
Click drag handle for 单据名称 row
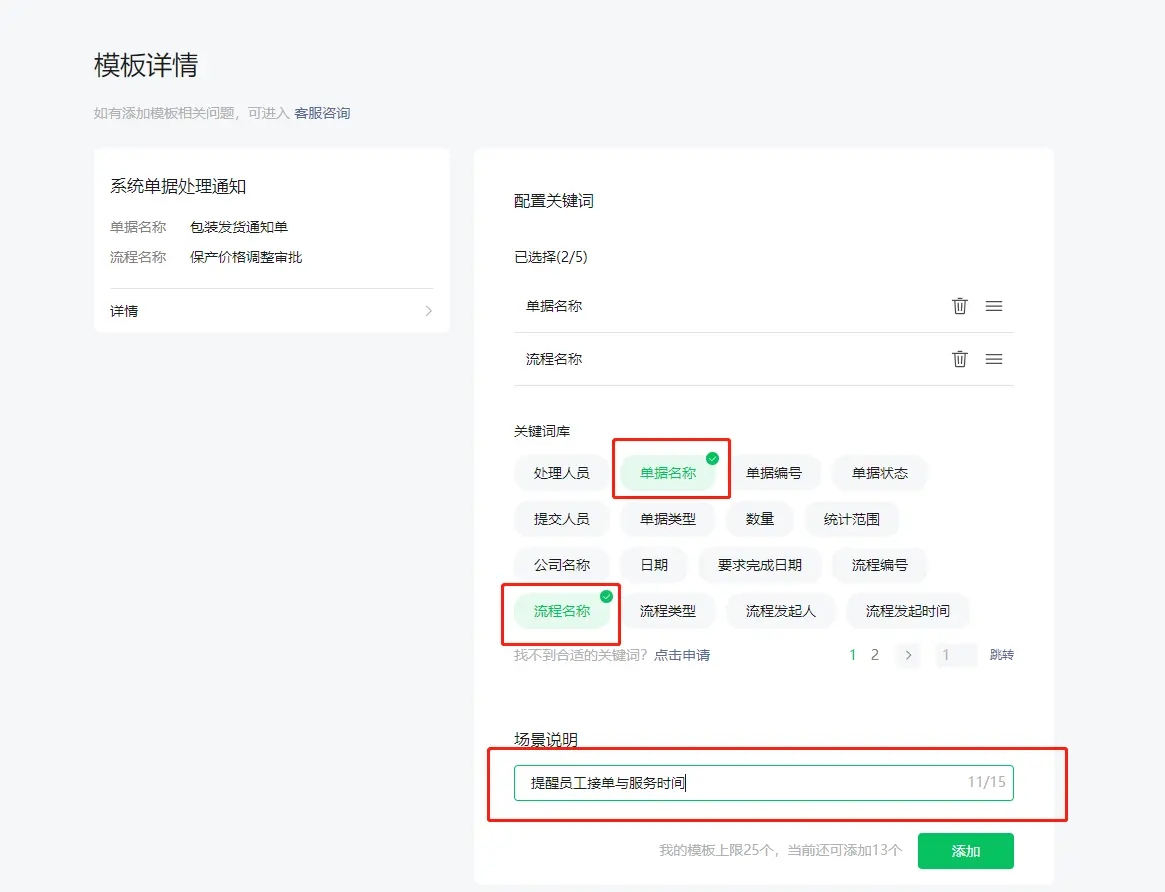point(993,306)
